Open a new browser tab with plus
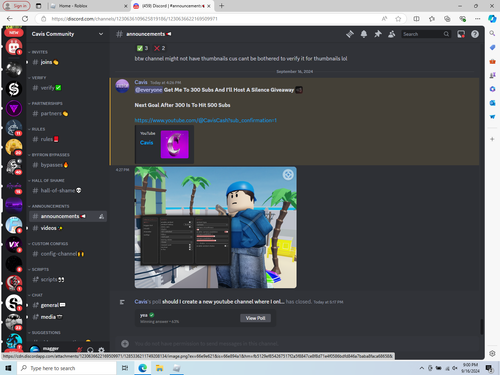 coord(222,6)
